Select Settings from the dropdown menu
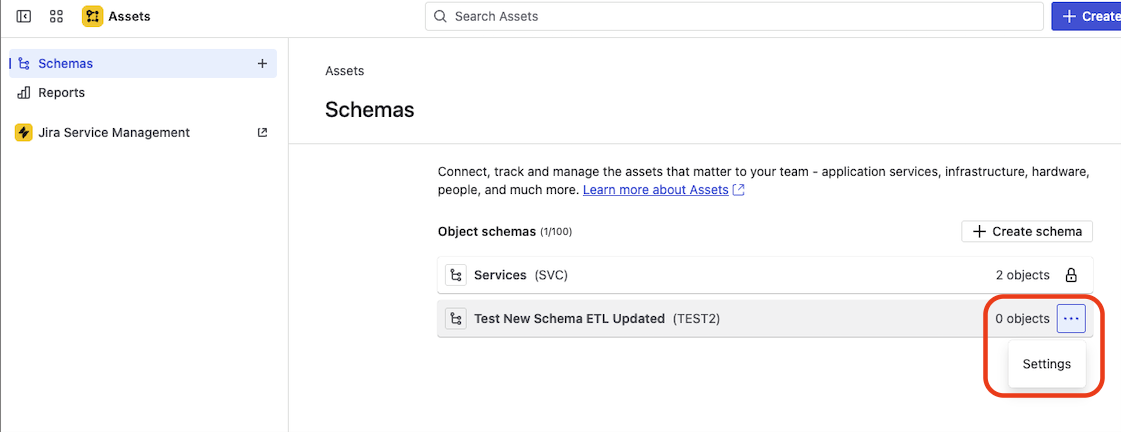This screenshot has height=432, width=1121. click(x=1046, y=364)
